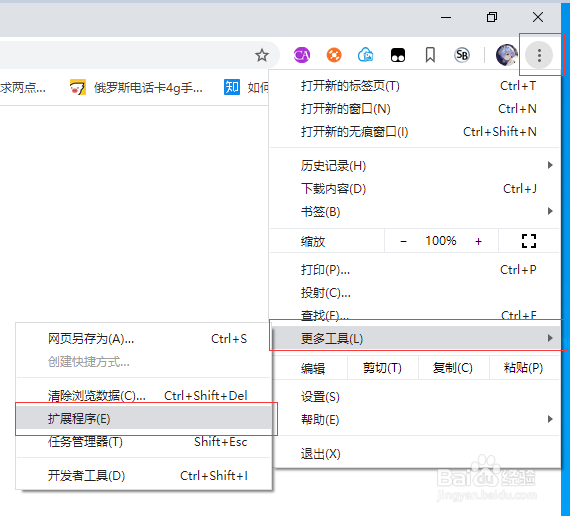Image resolution: width=570 pixels, height=516 pixels.
Task: Open the Chrome three-dot menu button
Action: coord(539,55)
